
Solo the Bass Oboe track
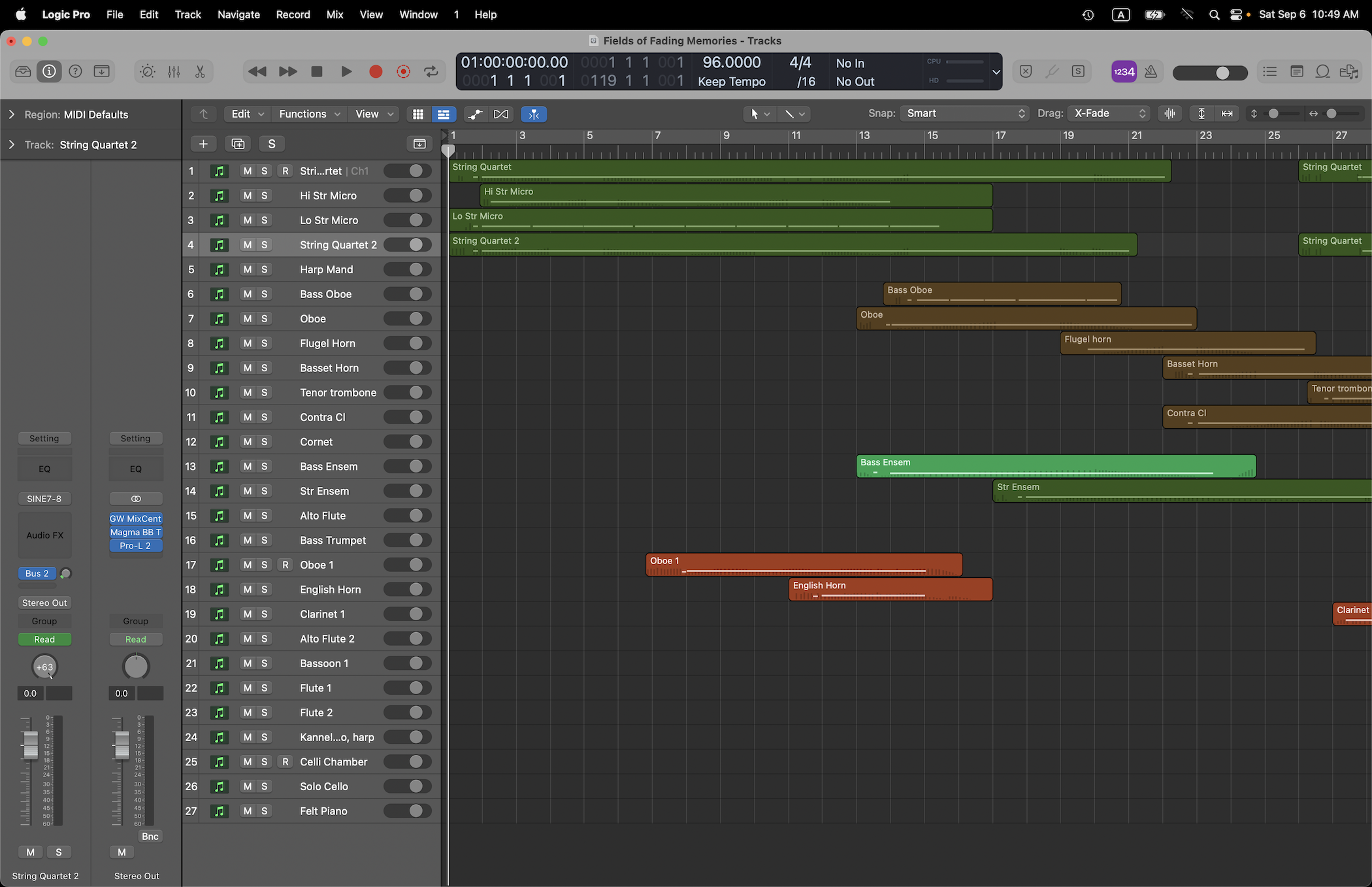264,294
